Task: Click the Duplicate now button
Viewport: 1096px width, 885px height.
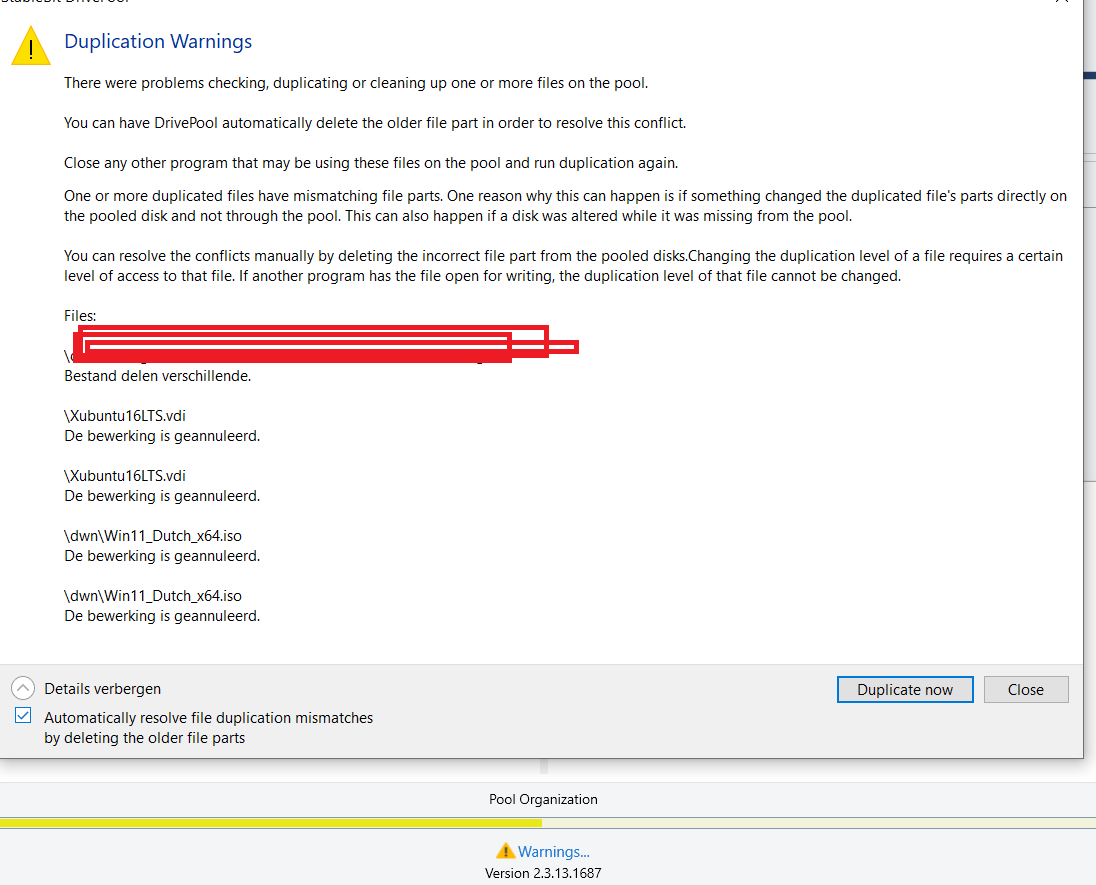Action: point(904,689)
